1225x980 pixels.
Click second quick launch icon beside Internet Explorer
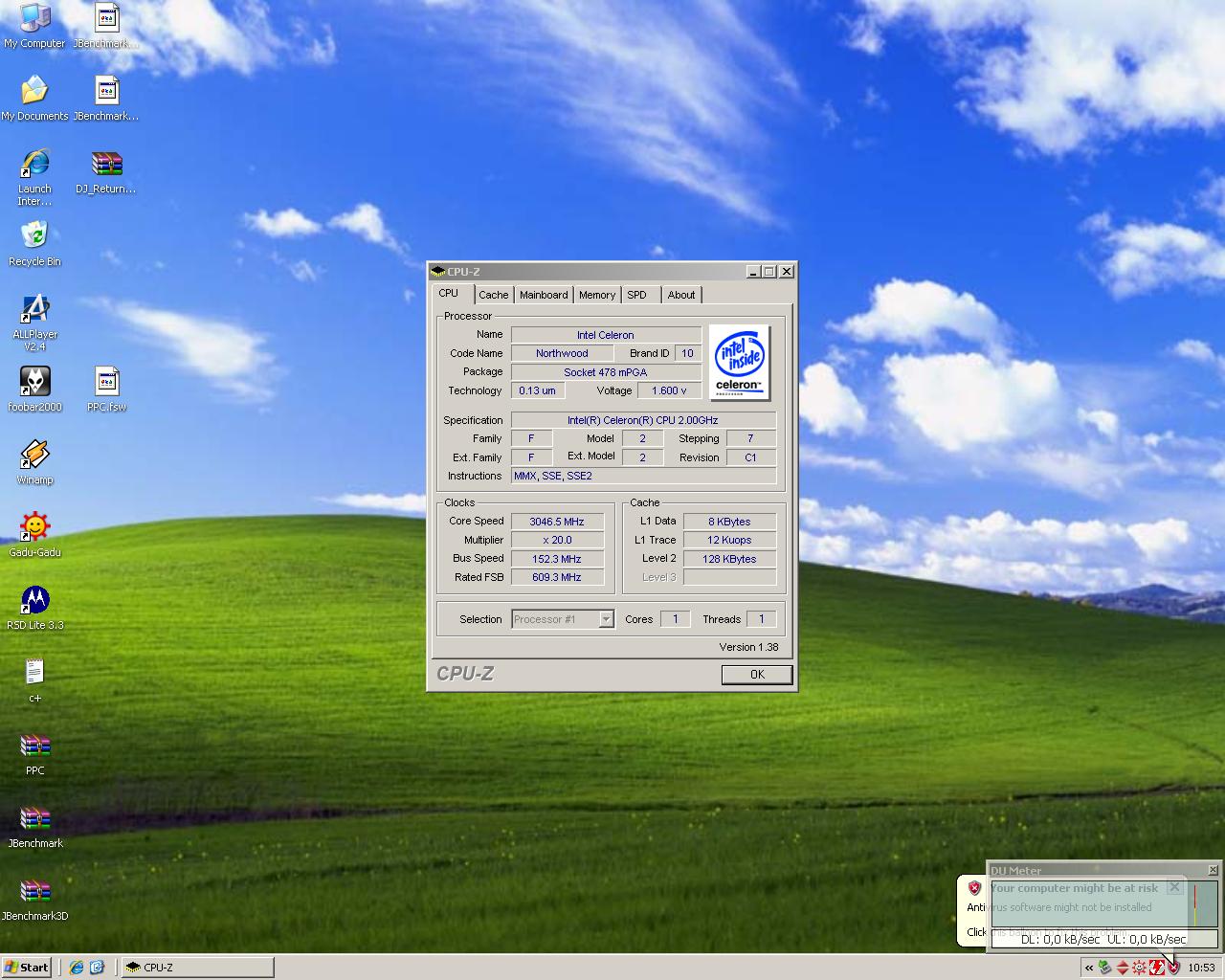[97, 968]
